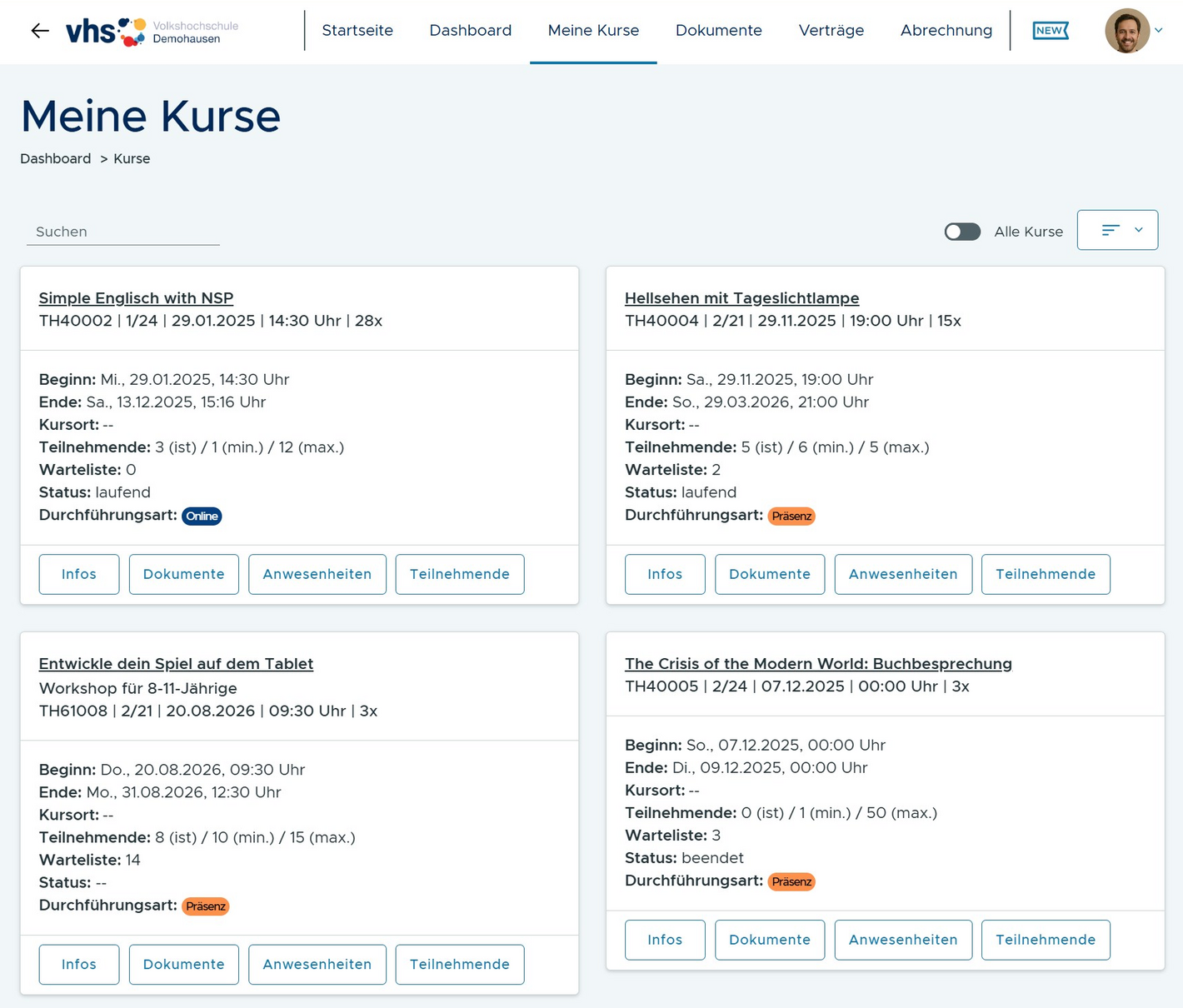The height and width of the screenshot is (1008, 1183).
Task: Open the Verträge tab
Action: coord(831,30)
